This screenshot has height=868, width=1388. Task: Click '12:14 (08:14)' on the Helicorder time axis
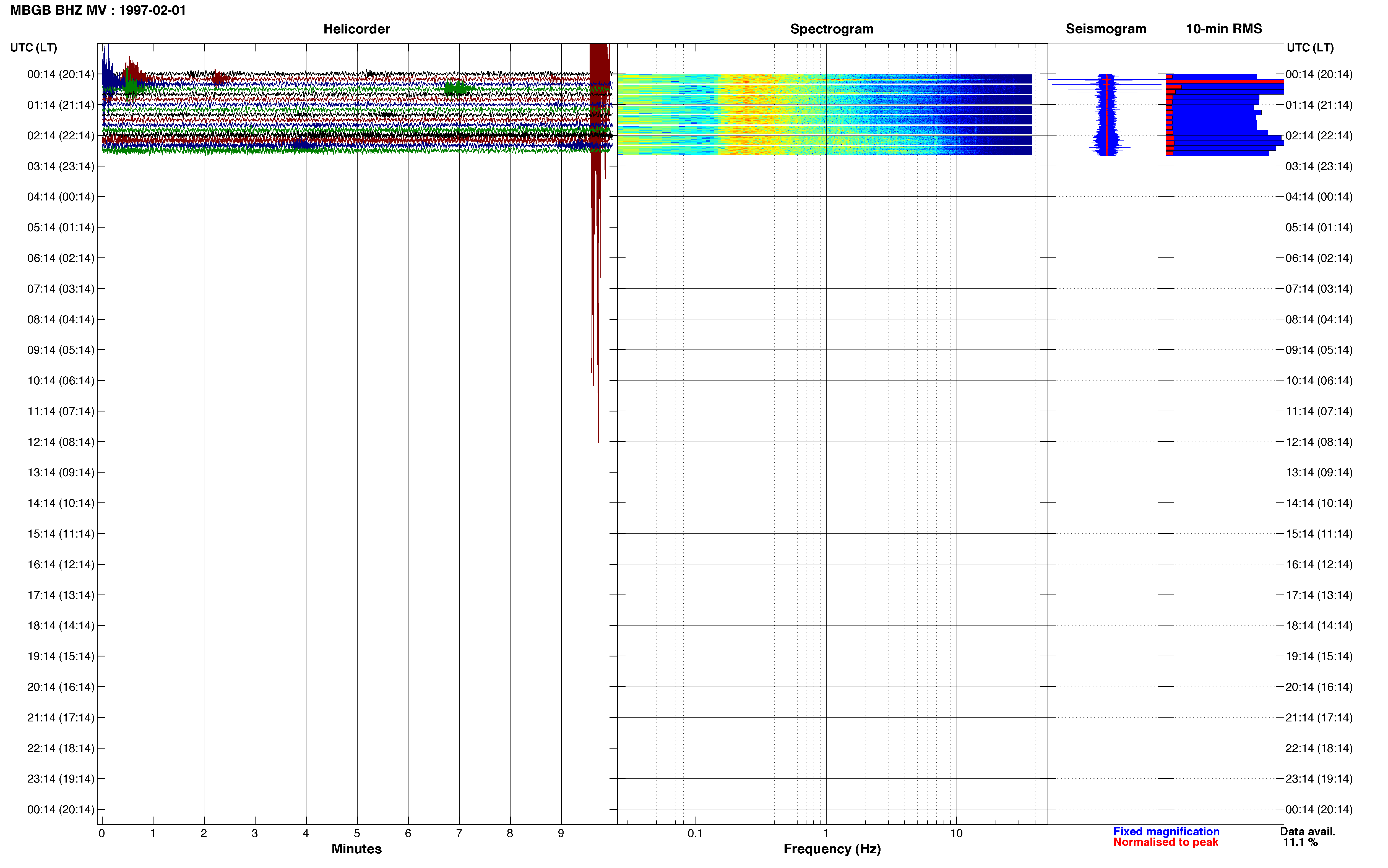(61, 442)
